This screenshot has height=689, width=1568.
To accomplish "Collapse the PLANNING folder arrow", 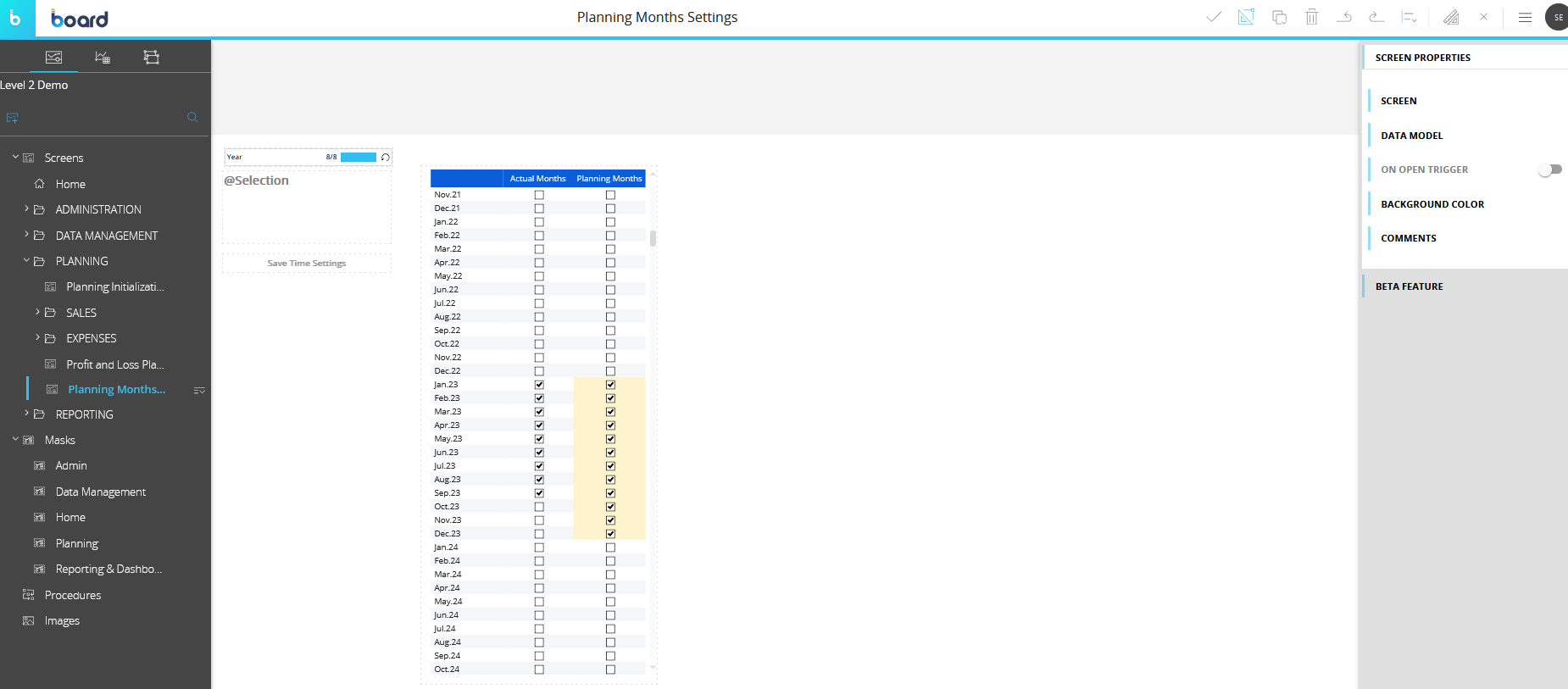I will [26, 261].
